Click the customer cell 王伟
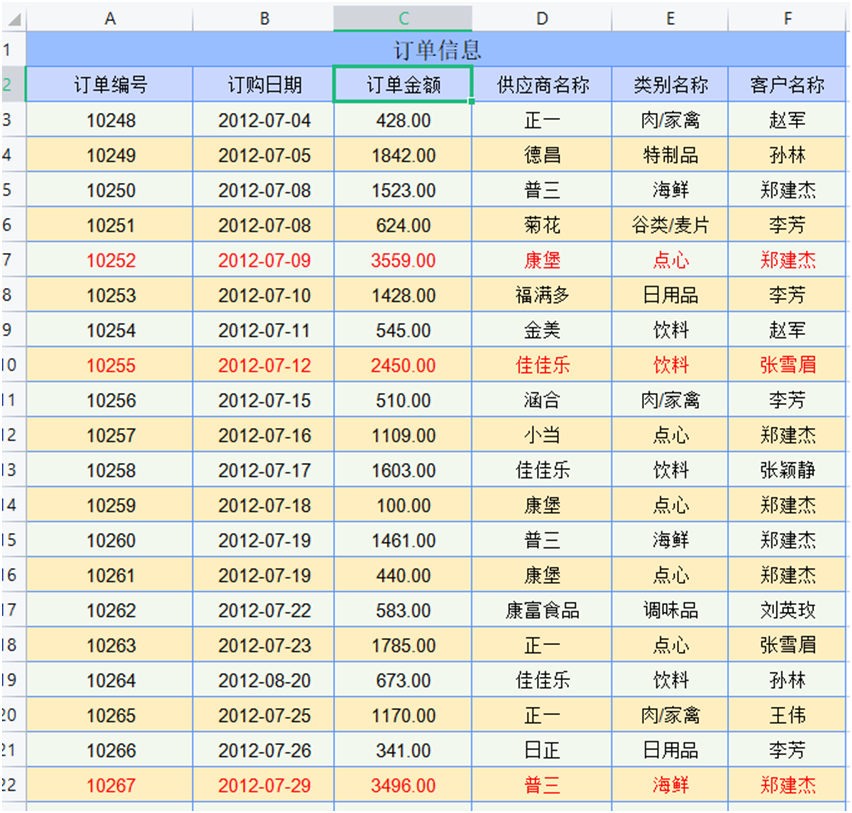 pyautogui.click(x=787, y=715)
